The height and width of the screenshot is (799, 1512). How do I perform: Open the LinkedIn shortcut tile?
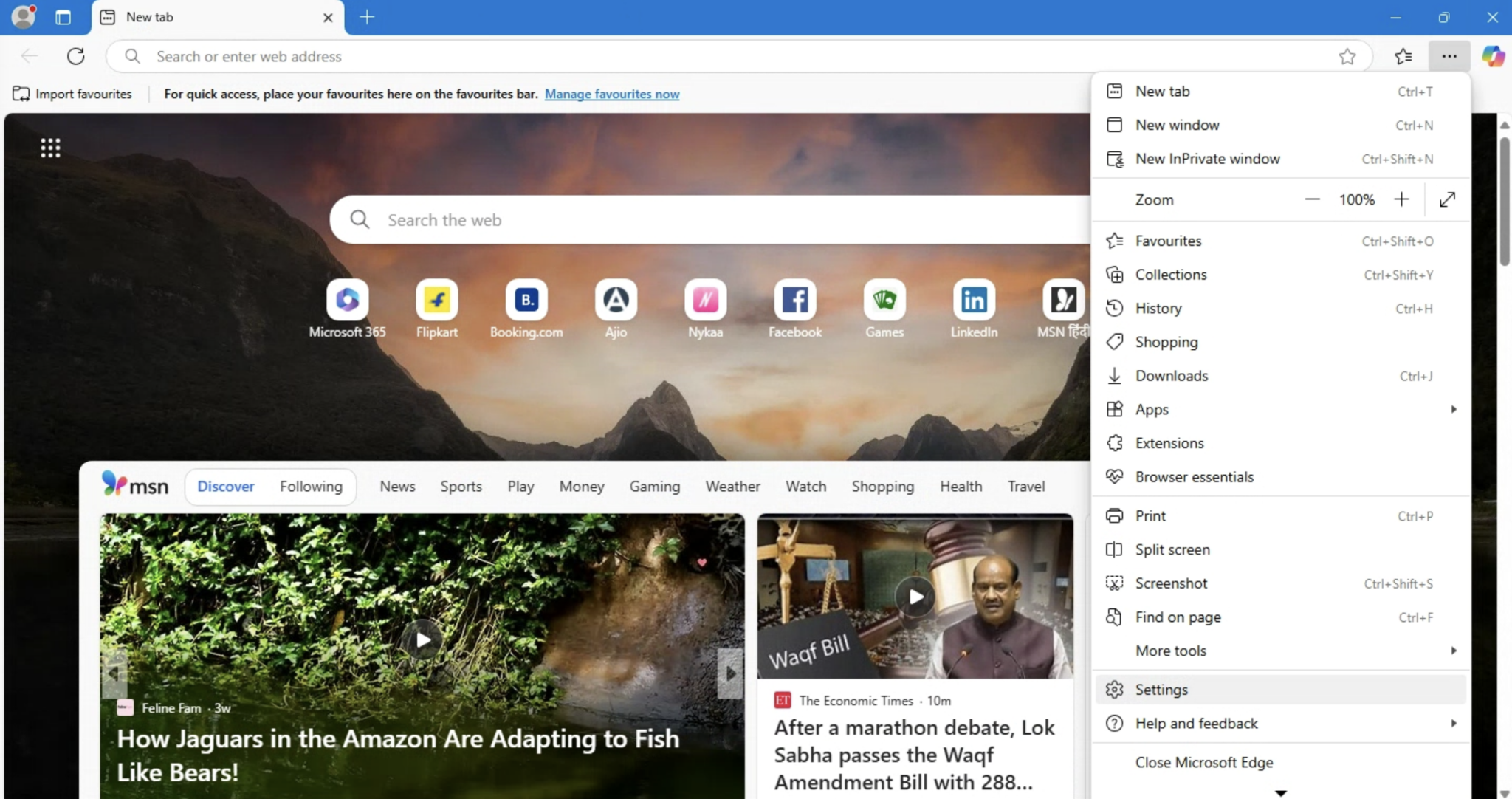(973, 301)
